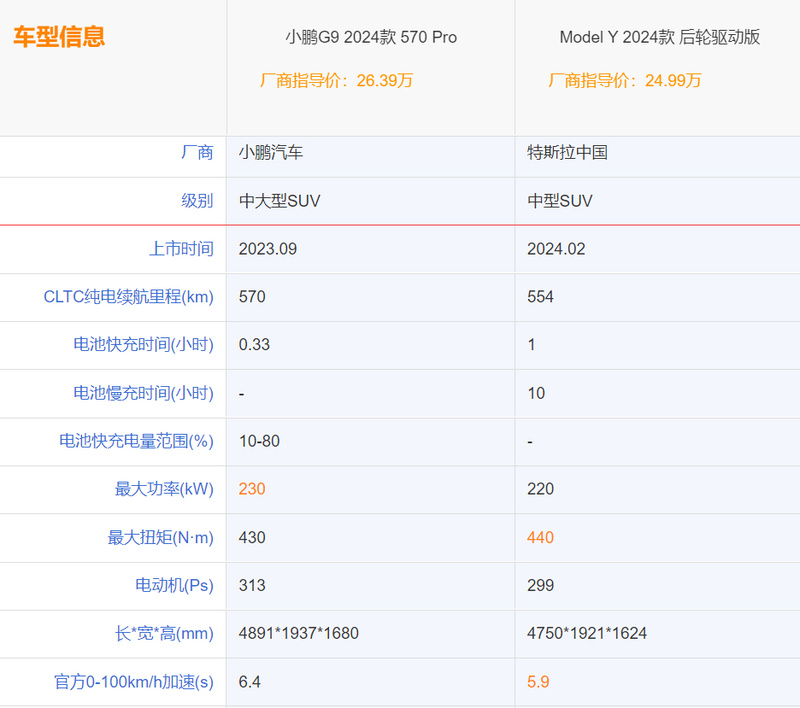800x708 pixels.
Task: Click the orange 5.9 acceleration value
Action: point(538,682)
